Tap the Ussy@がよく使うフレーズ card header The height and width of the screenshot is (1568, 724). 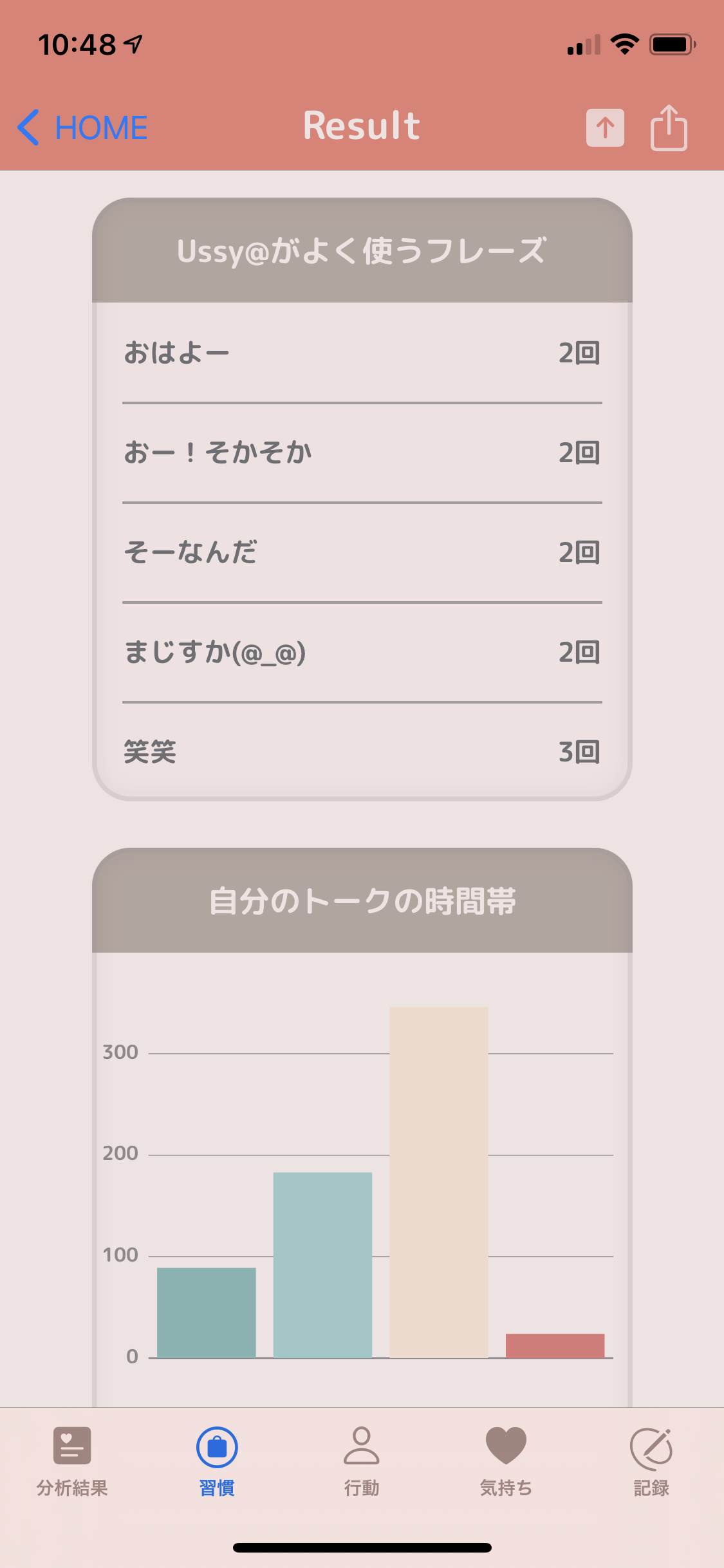tap(362, 250)
